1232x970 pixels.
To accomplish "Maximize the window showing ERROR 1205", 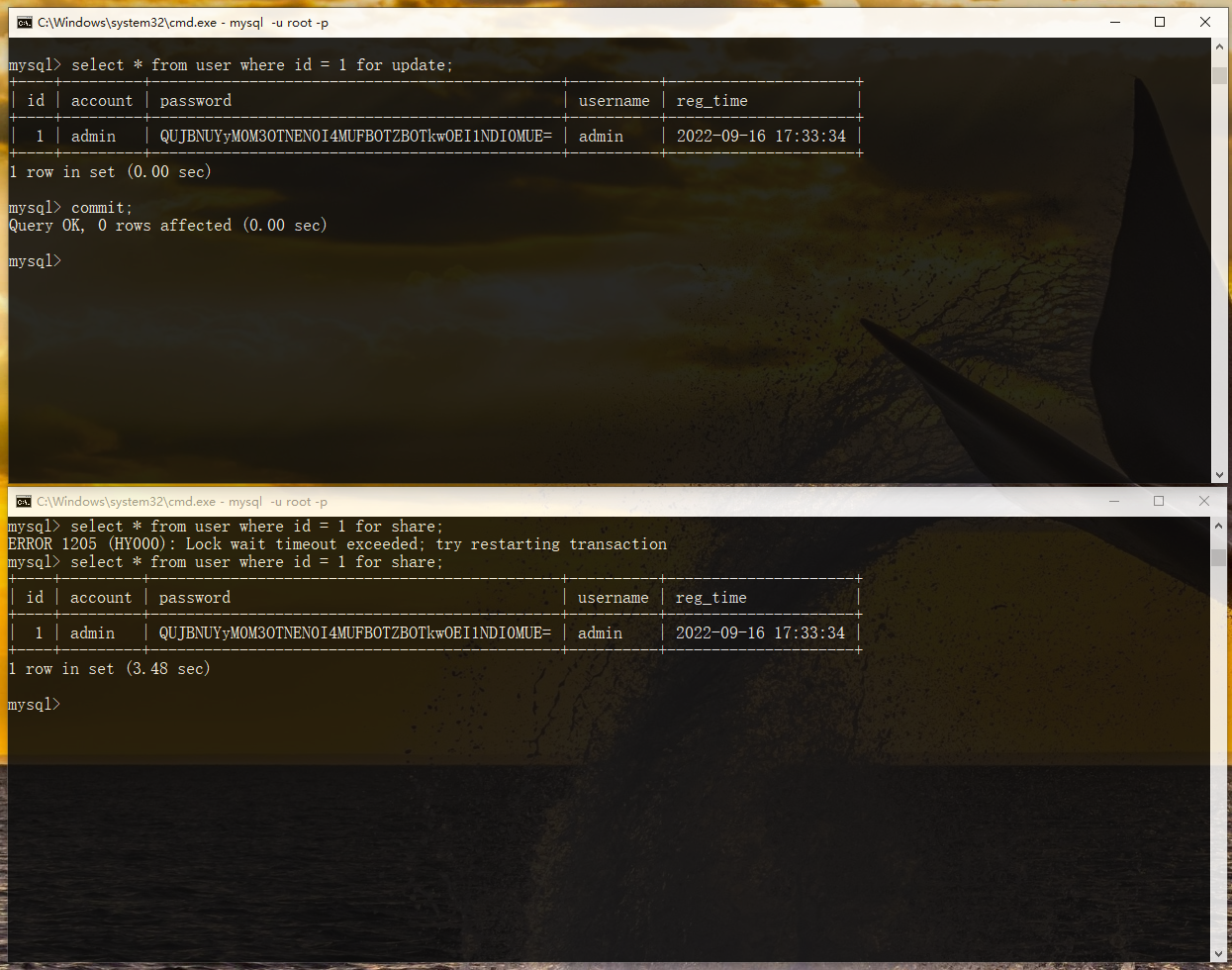I will click(1159, 502).
